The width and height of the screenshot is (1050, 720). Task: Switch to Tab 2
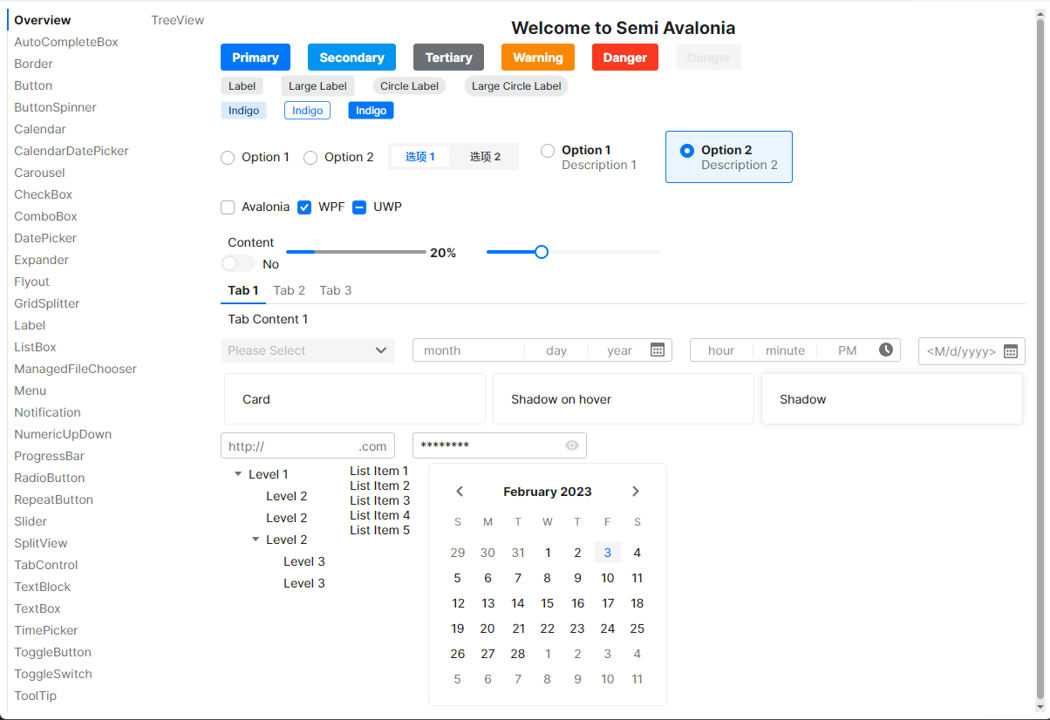coord(289,290)
